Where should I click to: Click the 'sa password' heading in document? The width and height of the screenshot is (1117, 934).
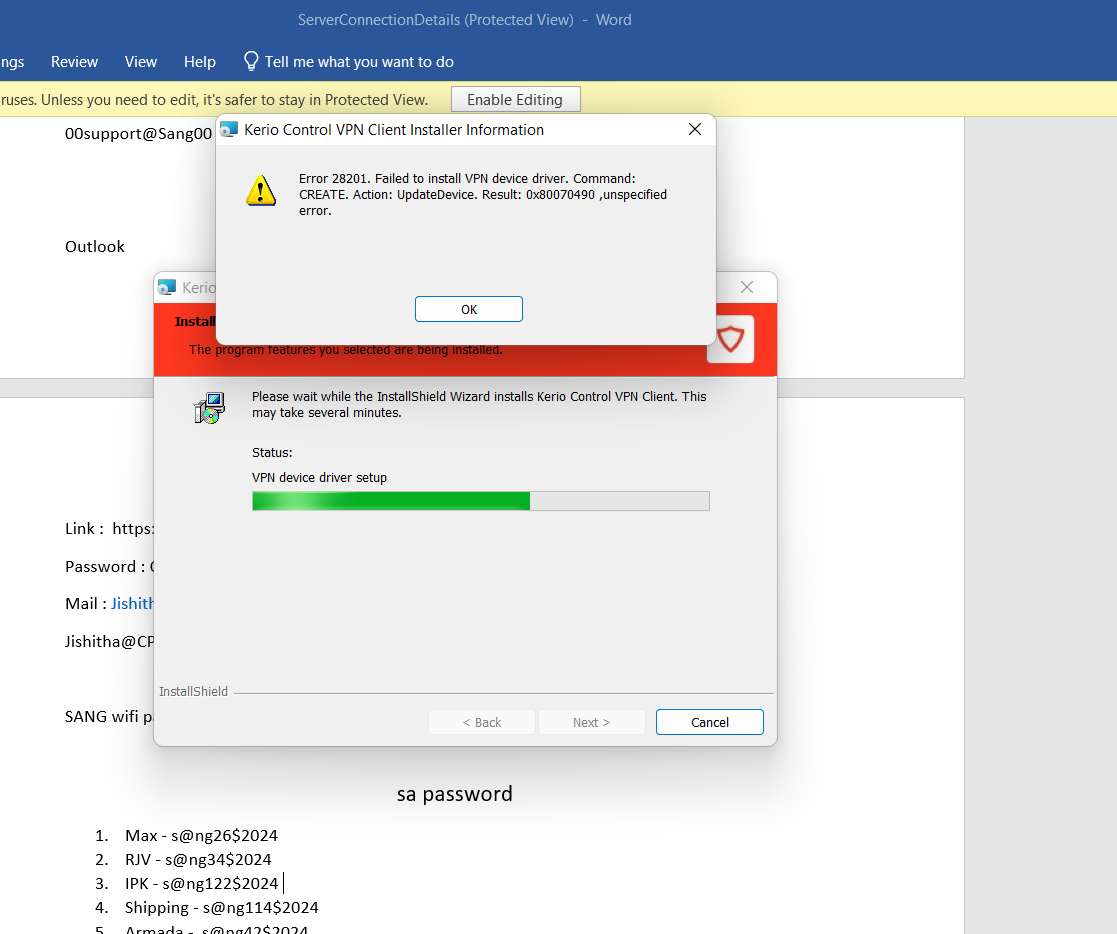[x=455, y=794]
